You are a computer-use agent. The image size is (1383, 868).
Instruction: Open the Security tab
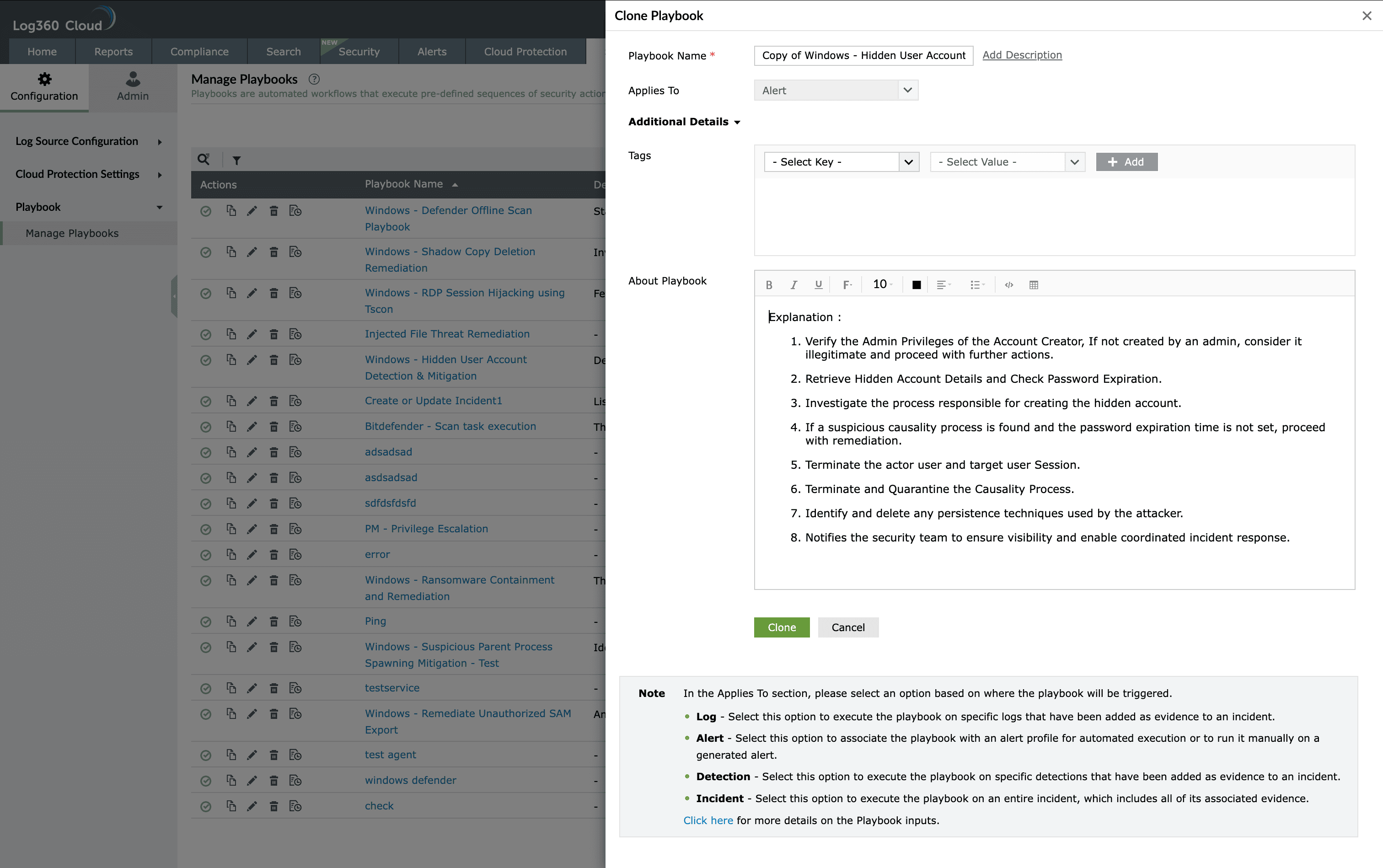click(x=359, y=52)
